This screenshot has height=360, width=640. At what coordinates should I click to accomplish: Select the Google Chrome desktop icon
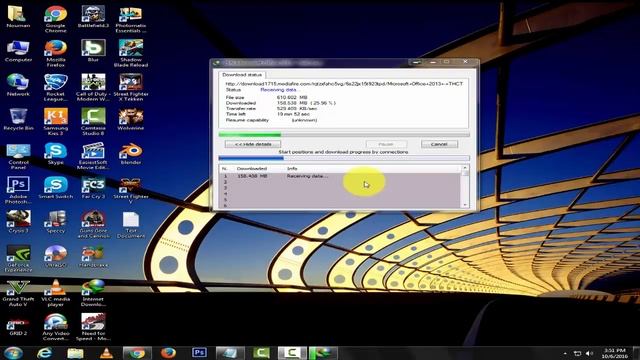tap(56, 19)
